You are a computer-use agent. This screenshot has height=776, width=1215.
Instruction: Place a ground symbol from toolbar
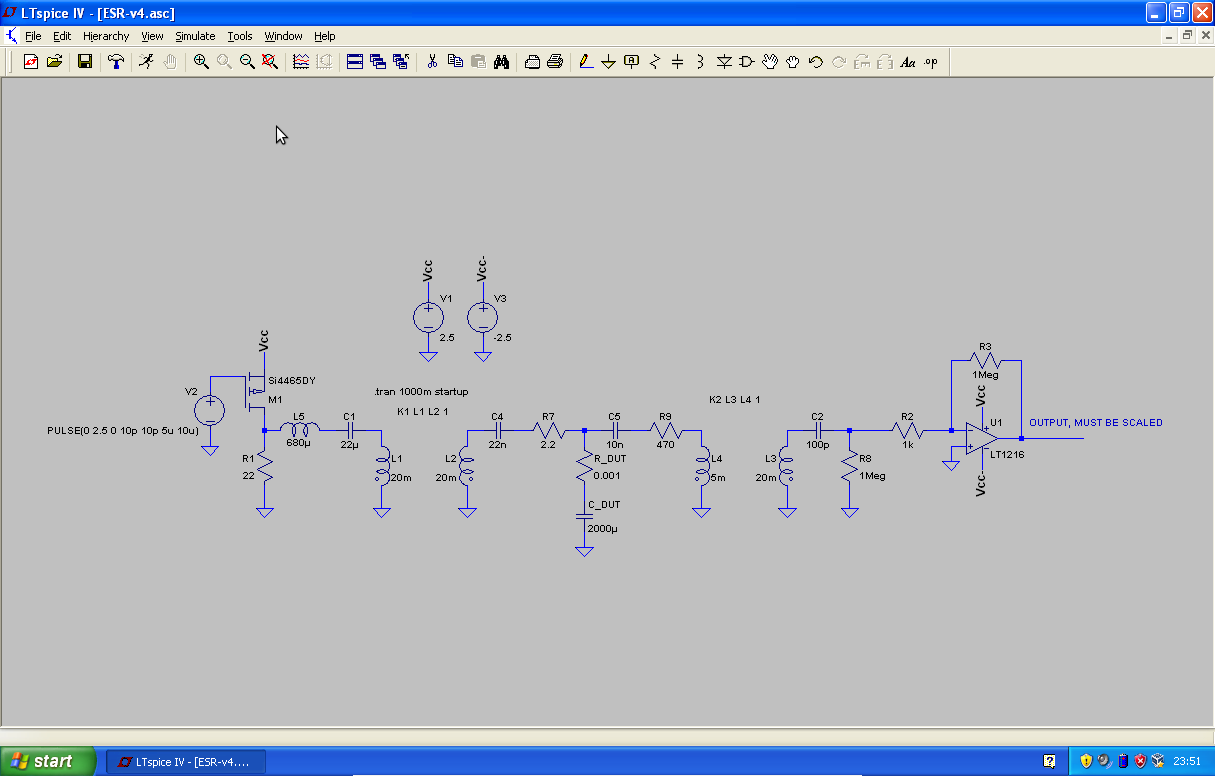[x=608, y=62]
